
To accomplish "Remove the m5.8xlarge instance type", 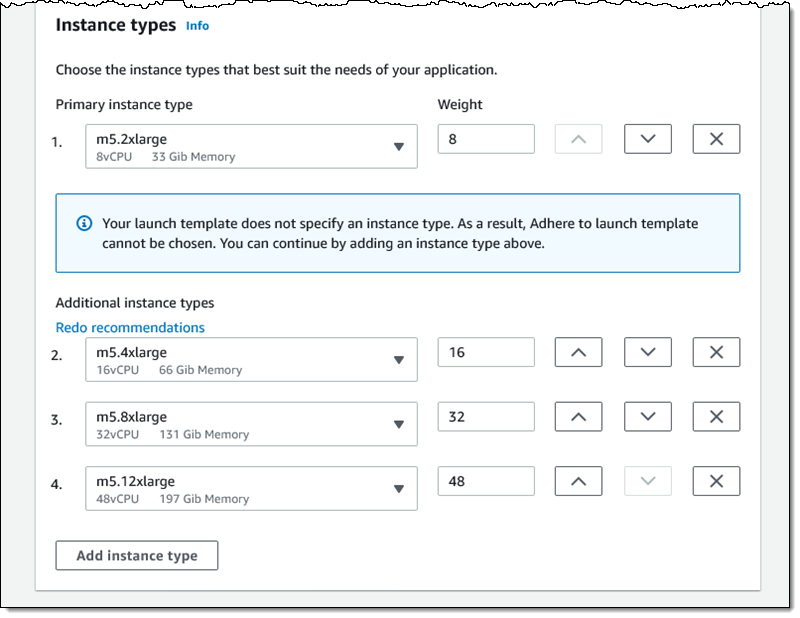I will coord(716,417).
